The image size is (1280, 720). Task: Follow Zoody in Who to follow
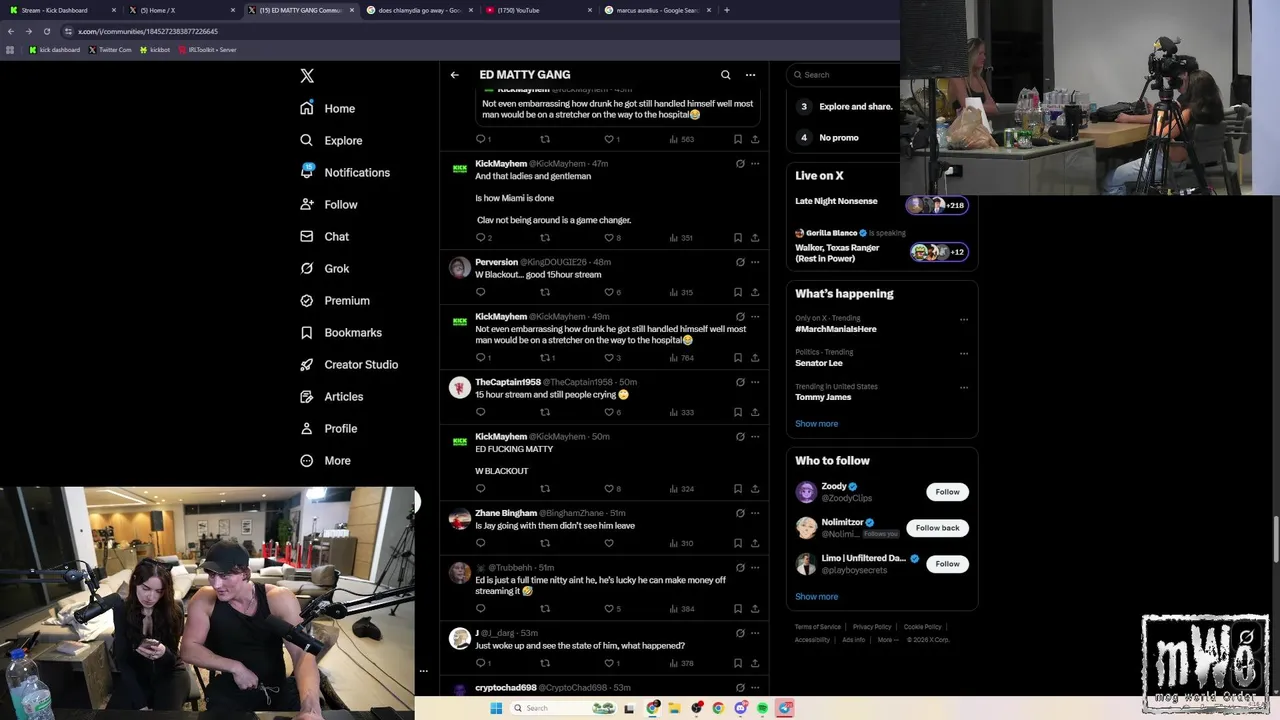tap(947, 492)
